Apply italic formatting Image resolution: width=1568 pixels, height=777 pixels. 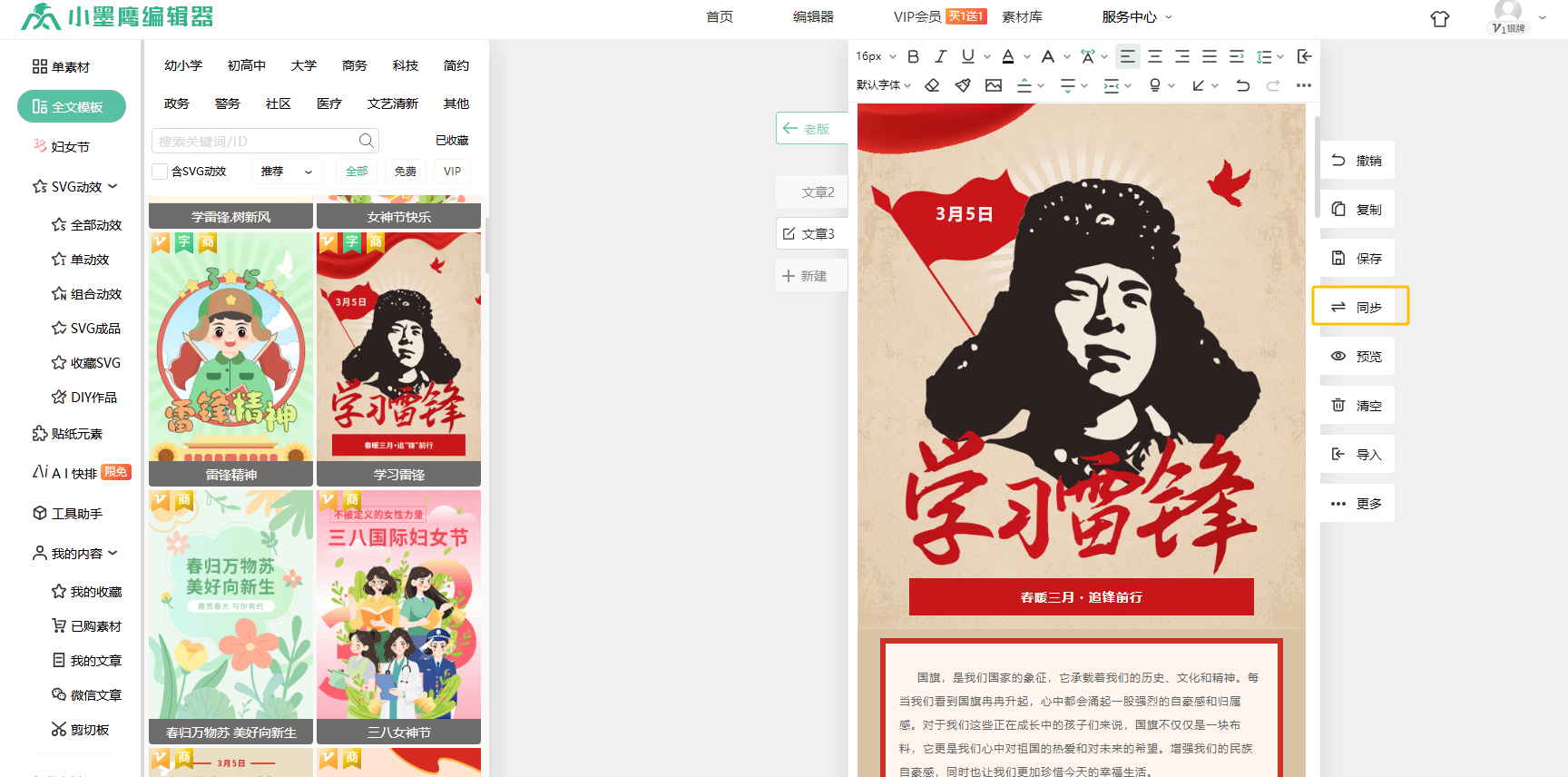tap(940, 56)
